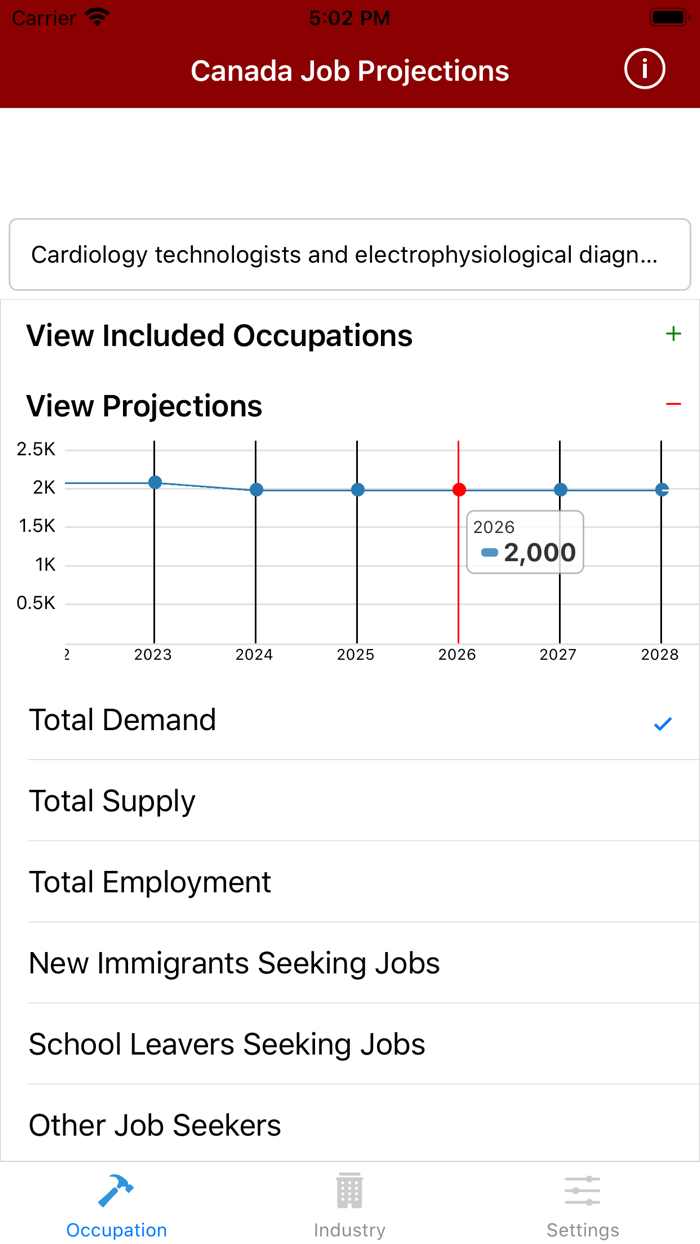Disable the Total Demand series
This screenshot has height=1244, width=700.
[350, 720]
